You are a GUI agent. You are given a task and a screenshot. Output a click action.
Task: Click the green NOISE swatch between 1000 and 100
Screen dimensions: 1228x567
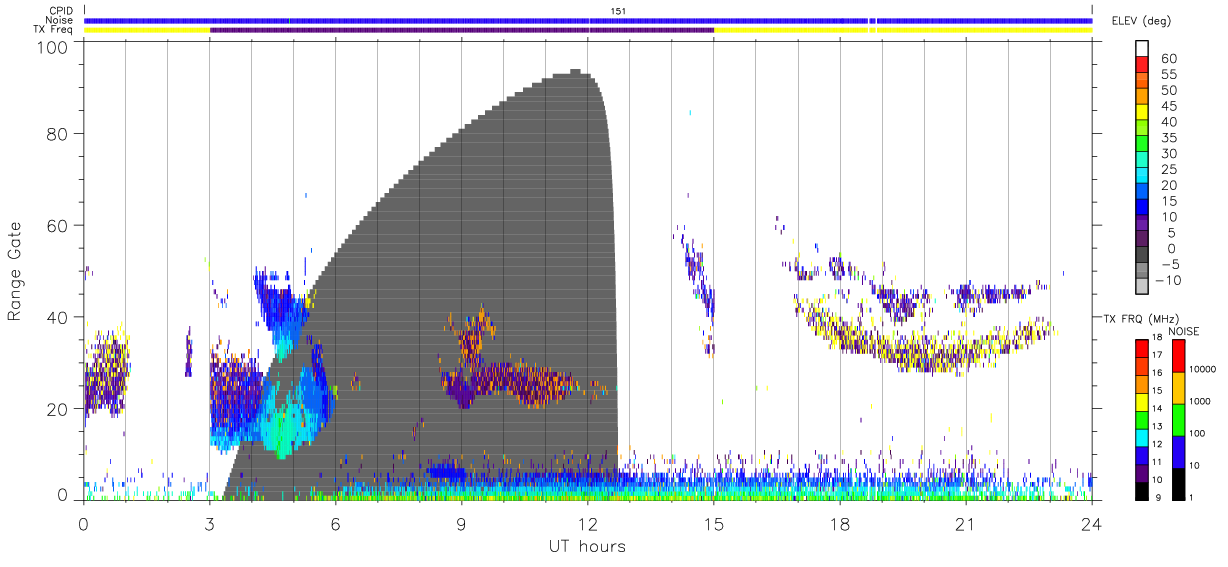tap(1180, 420)
